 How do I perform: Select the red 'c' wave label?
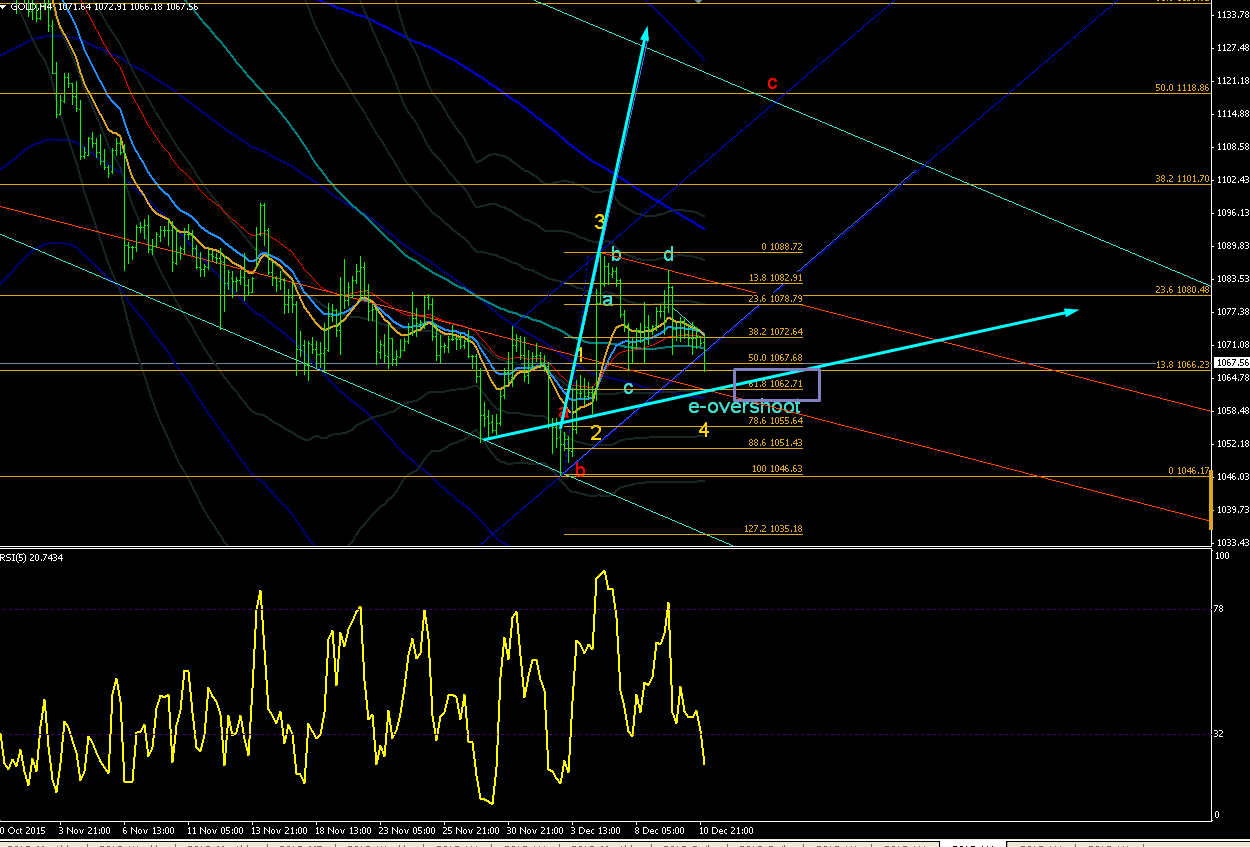[772, 82]
